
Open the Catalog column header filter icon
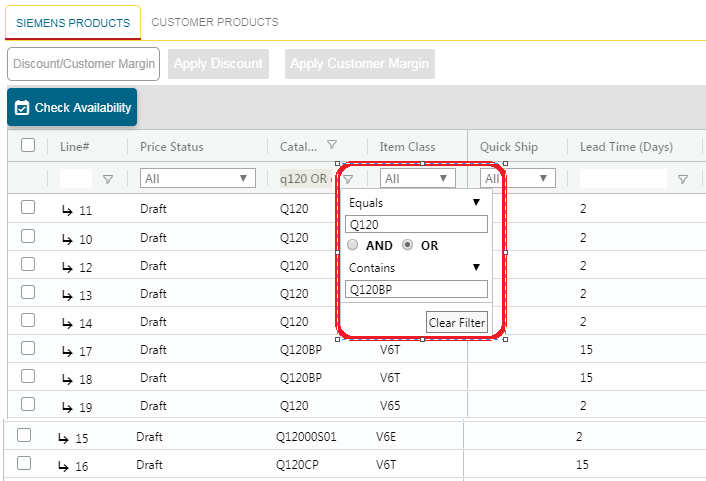[x=332, y=145]
